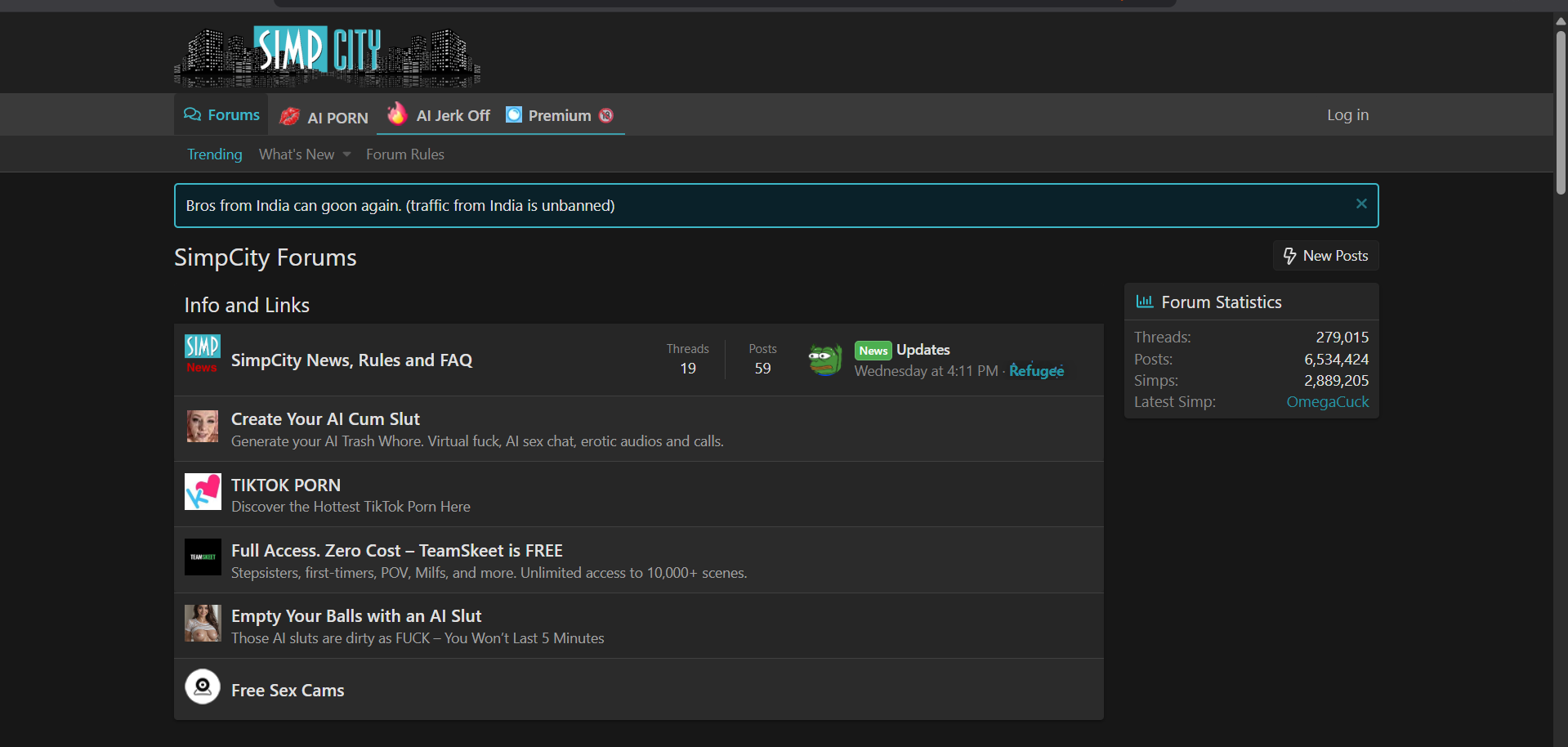
Task: Dismiss the India traffic notice banner
Action: tap(1361, 204)
